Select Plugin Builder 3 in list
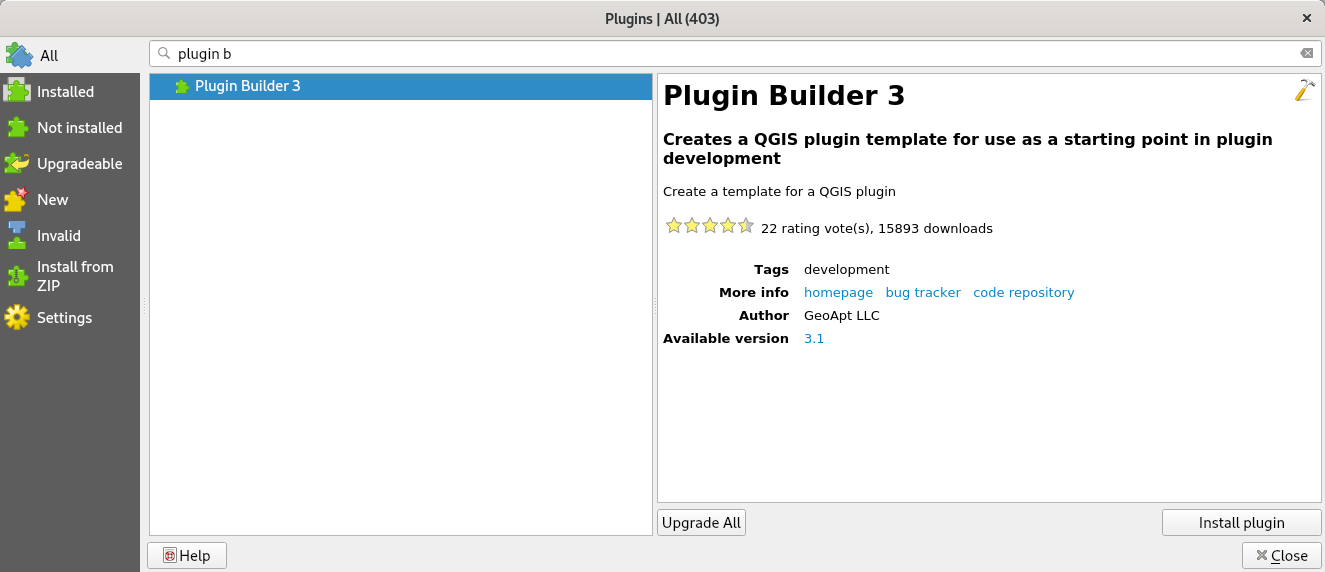Image resolution: width=1325 pixels, height=572 pixels. coord(401,86)
